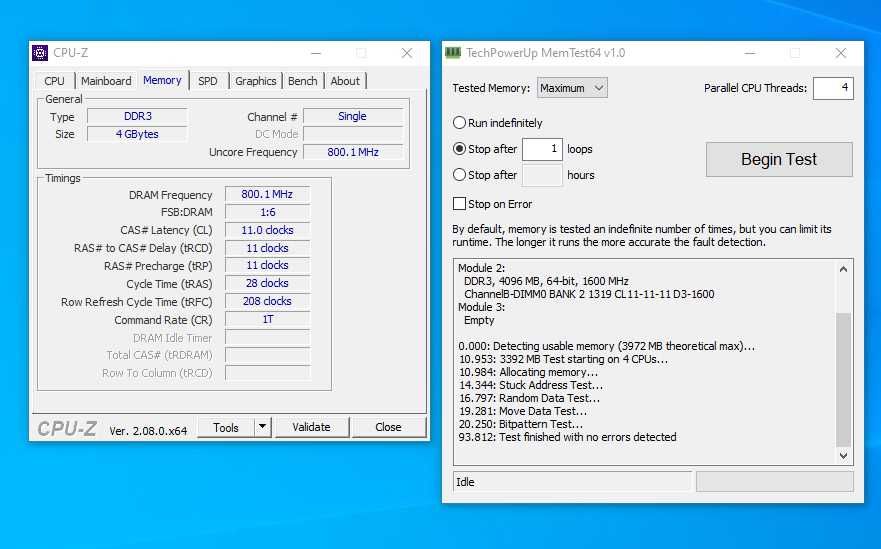Click the tRCD delay 11 clocks value
Viewport: 881px width, 549px height.
coord(267,248)
